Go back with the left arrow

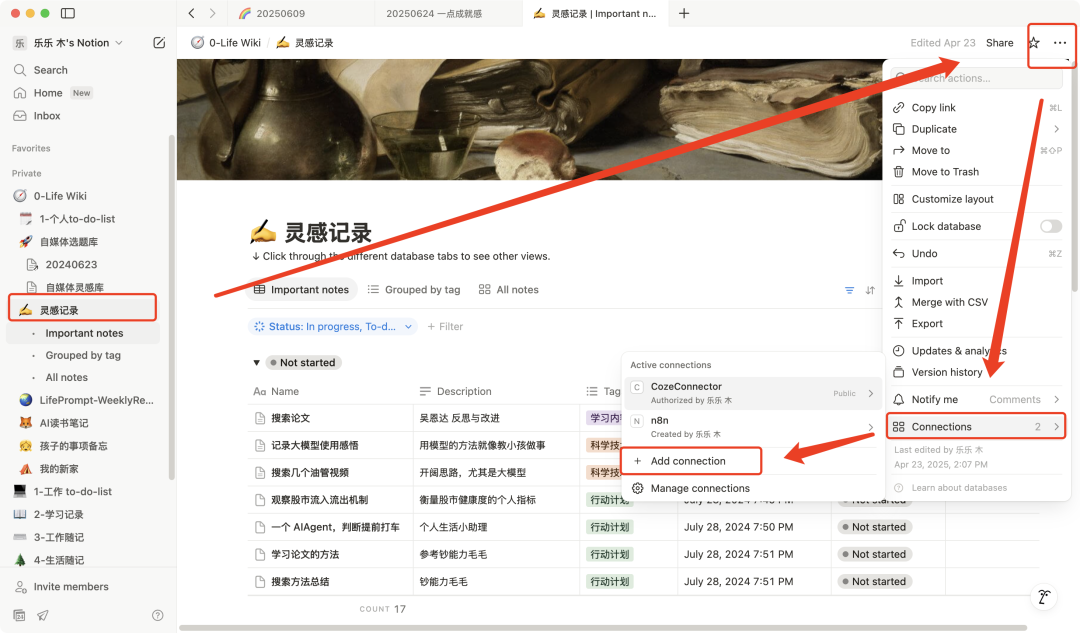click(x=191, y=13)
